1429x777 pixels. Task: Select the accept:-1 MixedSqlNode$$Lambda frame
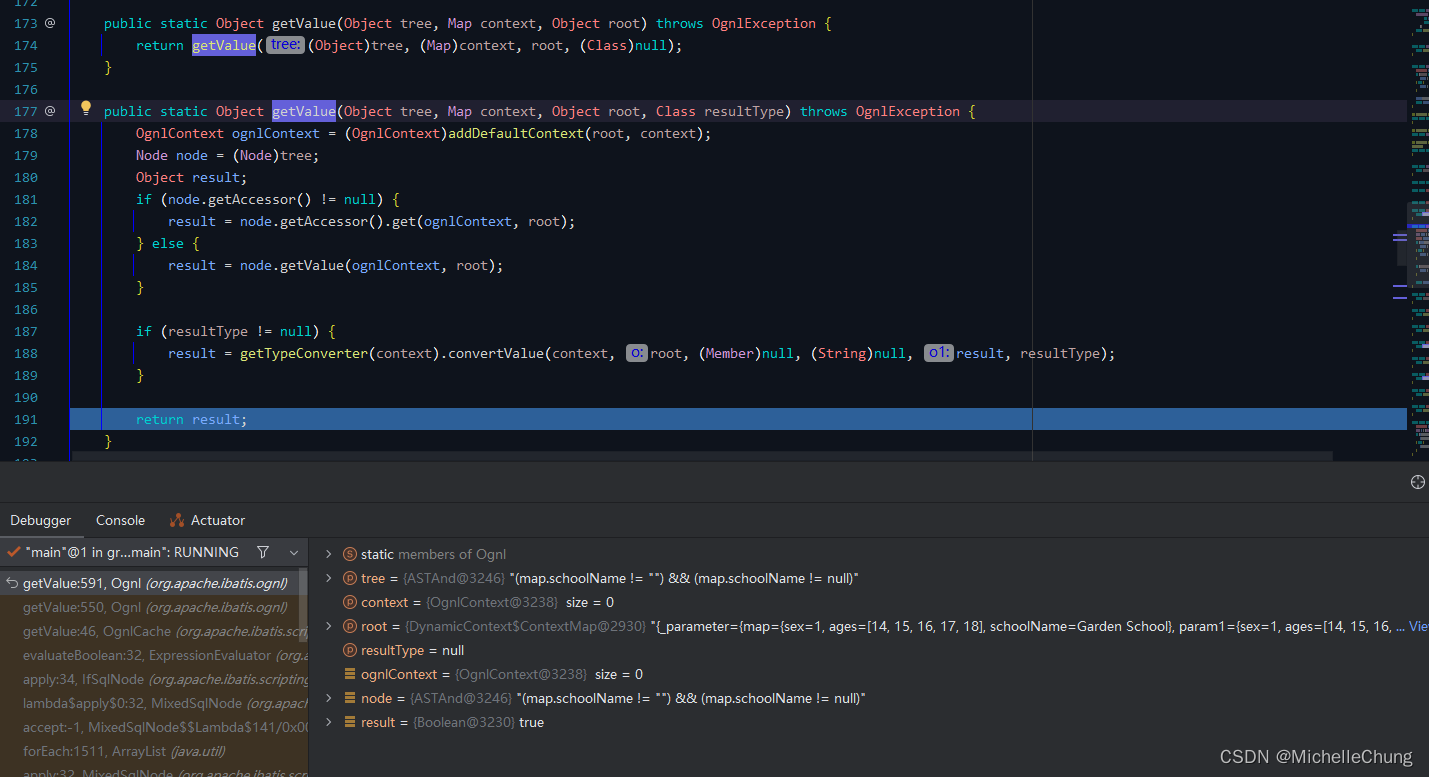[154, 727]
